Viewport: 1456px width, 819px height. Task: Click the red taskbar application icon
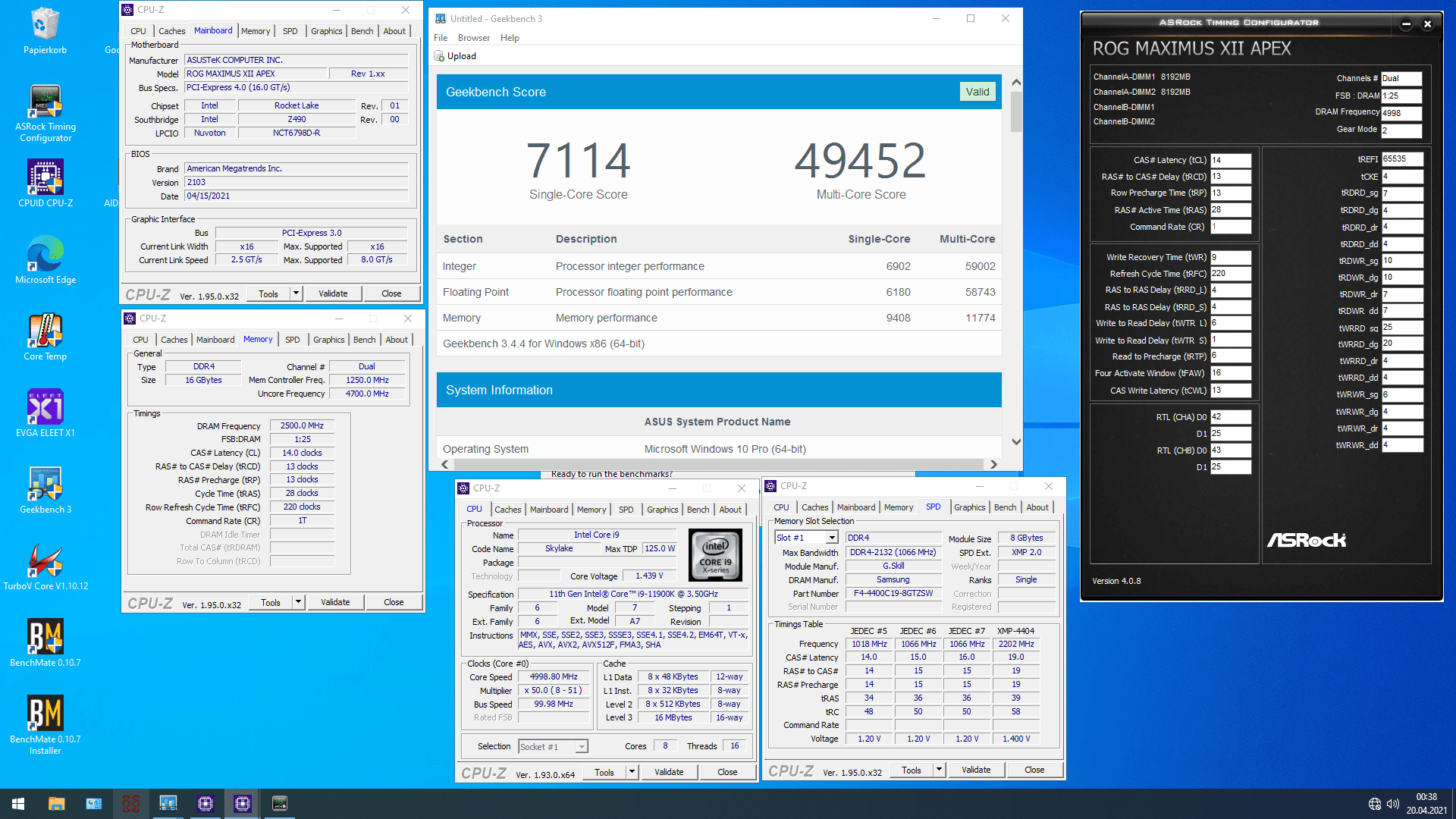point(130,804)
